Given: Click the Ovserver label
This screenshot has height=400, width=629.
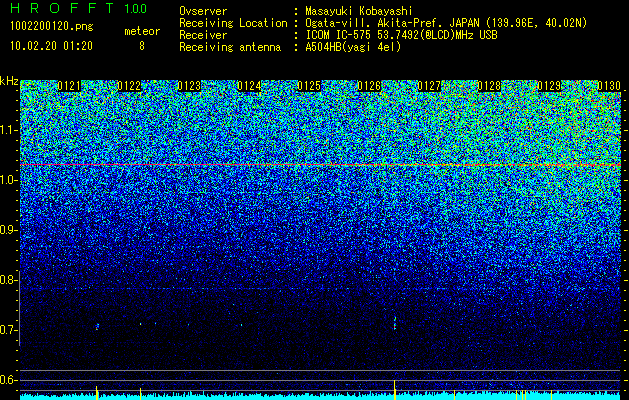Looking at the screenshot, I should click(203, 11).
